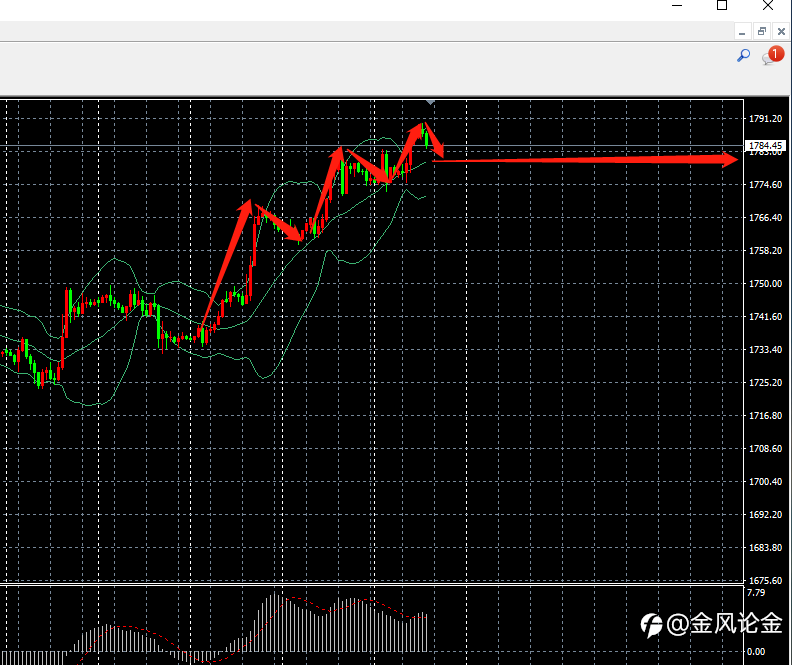
Task: Open the chat notifications icon with red badge
Action: click(773, 55)
